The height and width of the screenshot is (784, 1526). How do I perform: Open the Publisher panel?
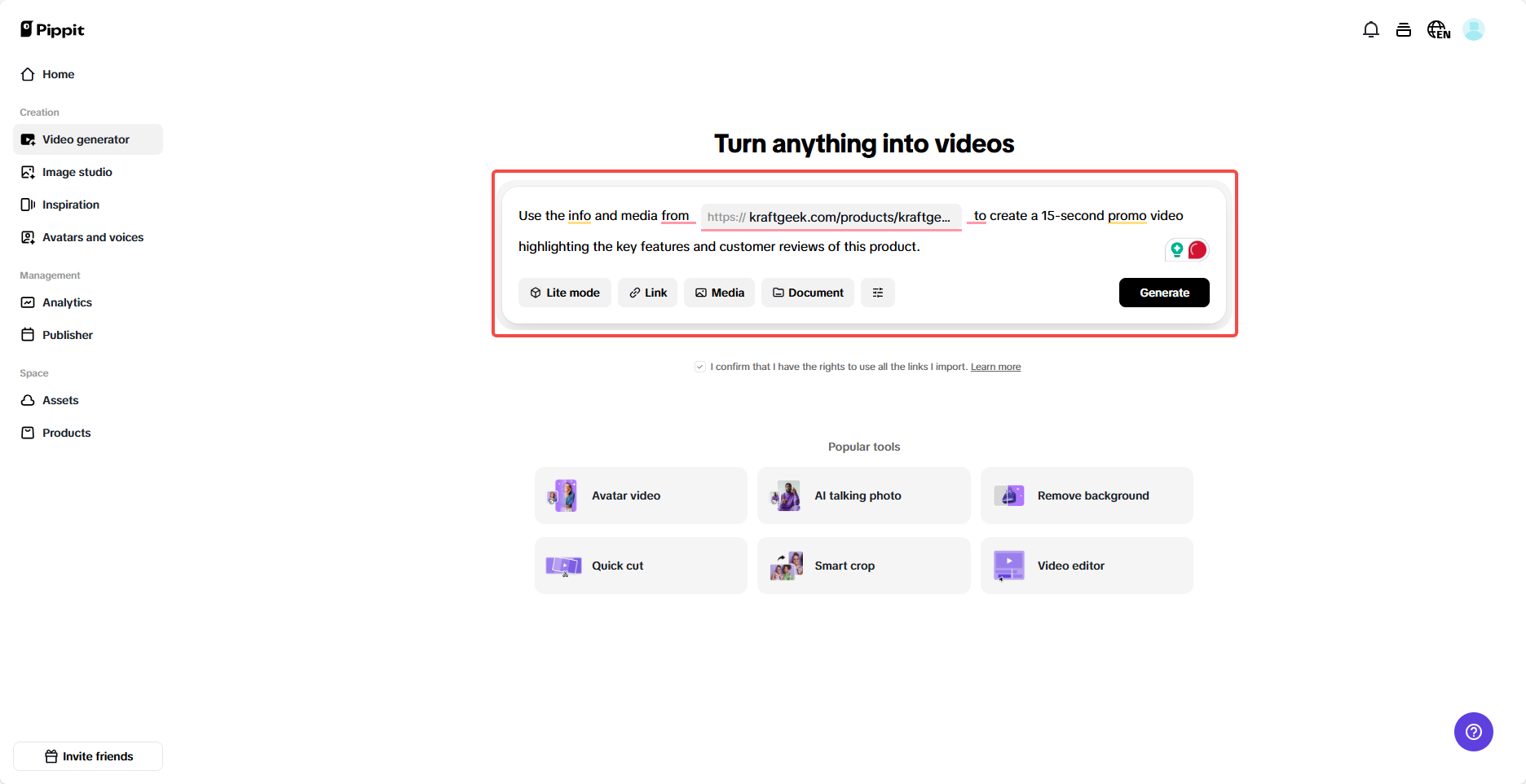click(x=68, y=335)
